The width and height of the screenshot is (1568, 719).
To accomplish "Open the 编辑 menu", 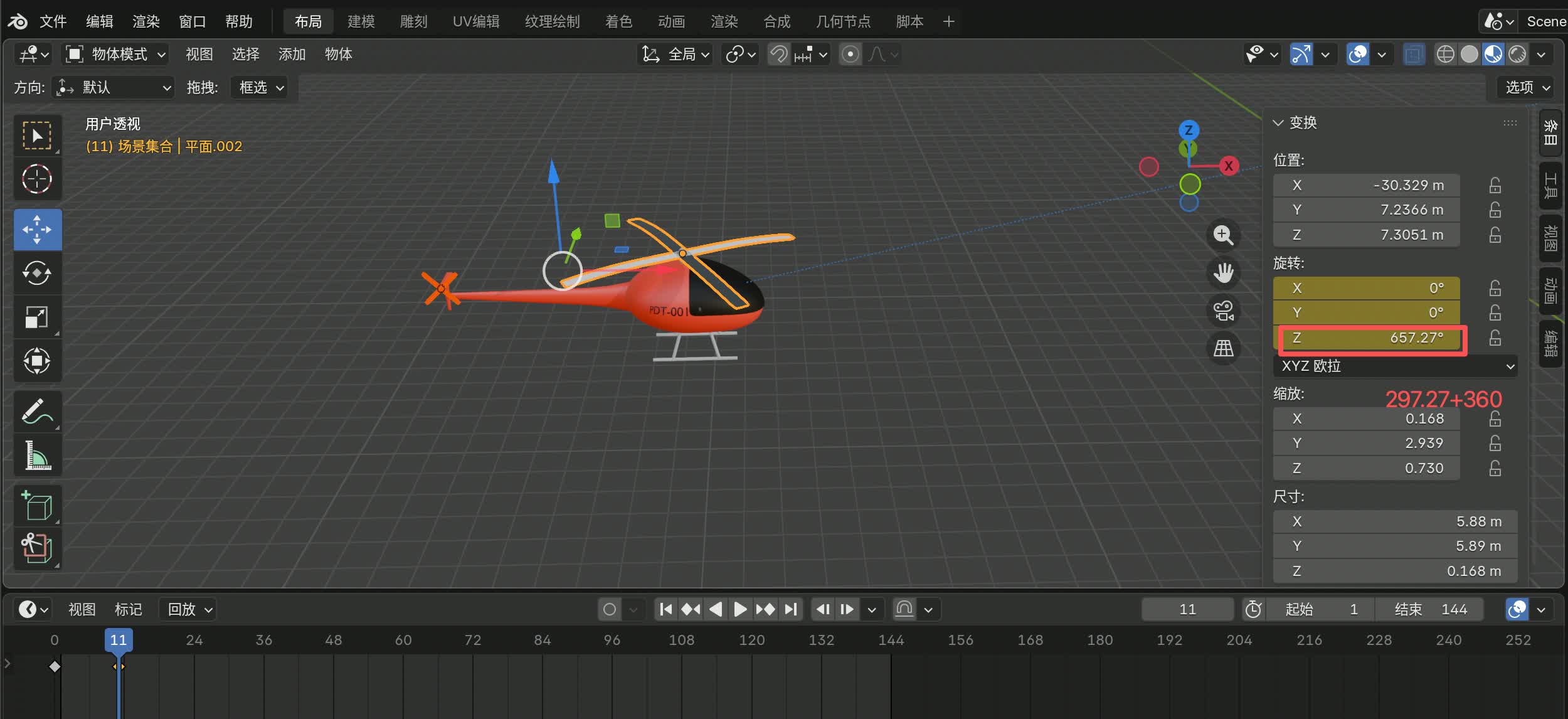I will [x=99, y=21].
